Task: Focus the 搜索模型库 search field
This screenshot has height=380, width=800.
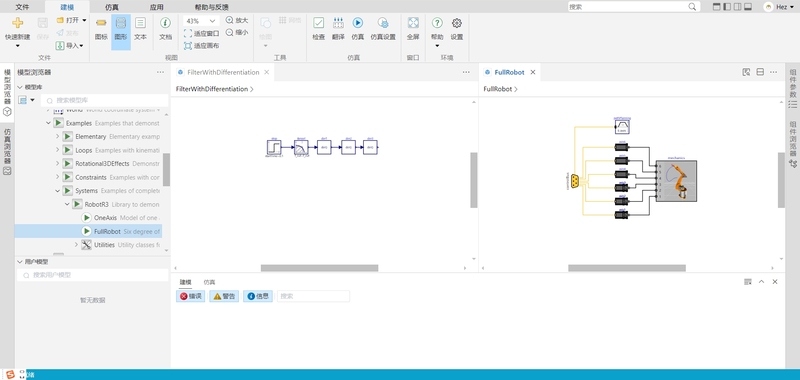Action: pos(105,100)
